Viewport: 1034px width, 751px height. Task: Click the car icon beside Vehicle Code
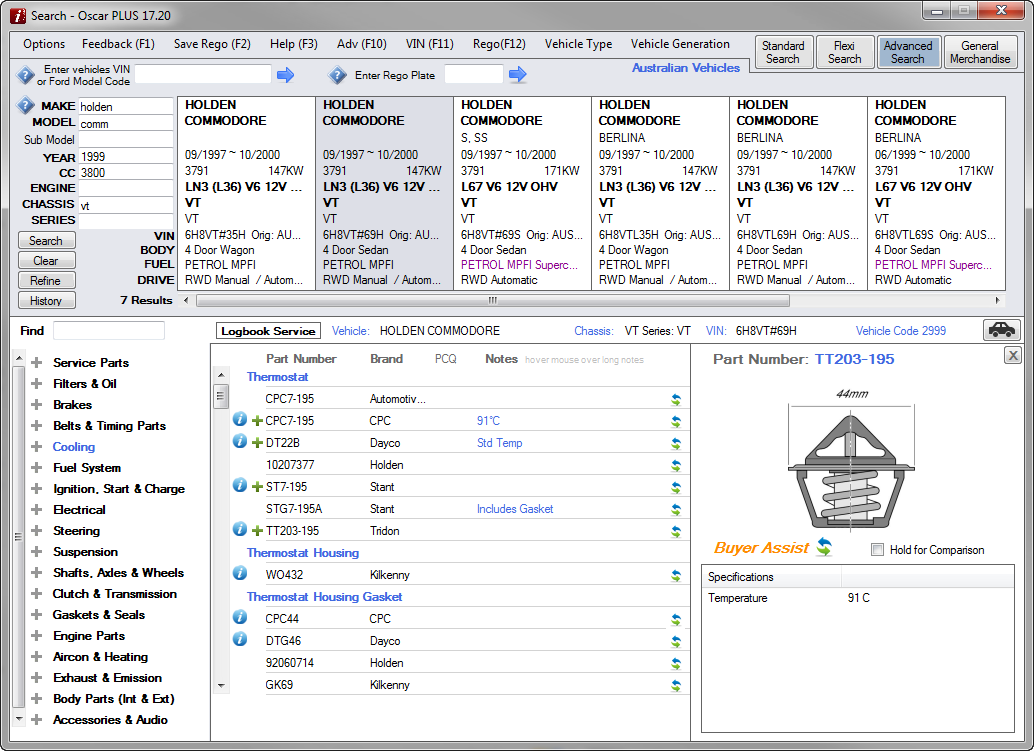click(x=1001, y=330)
